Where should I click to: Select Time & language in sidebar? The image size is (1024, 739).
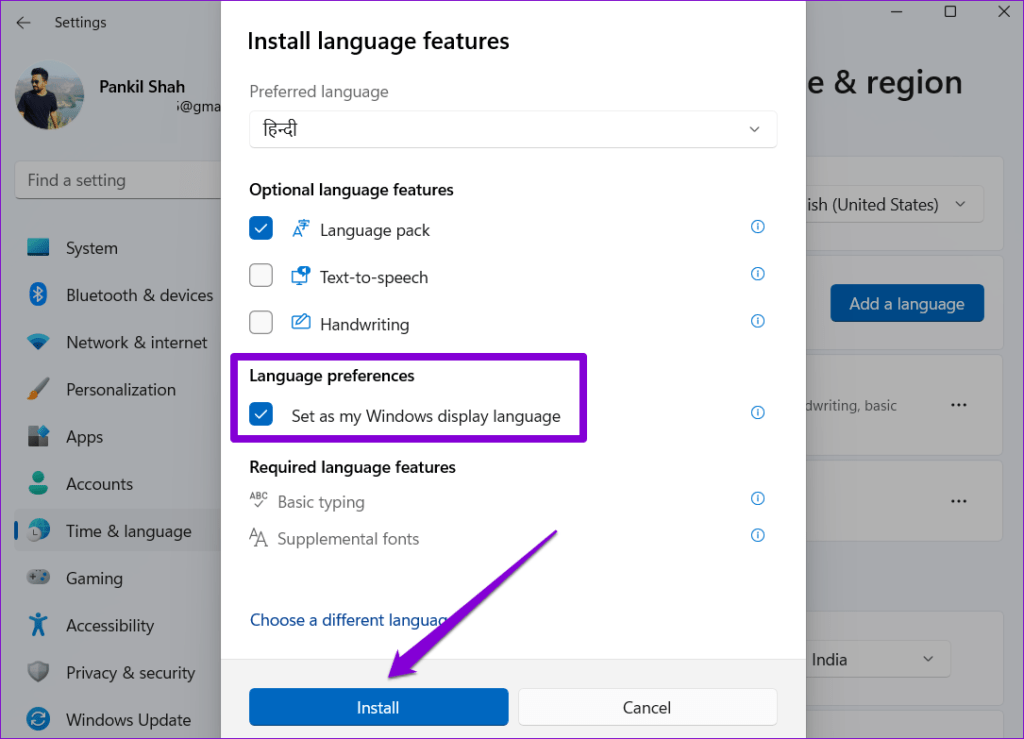tap(36, 531)
